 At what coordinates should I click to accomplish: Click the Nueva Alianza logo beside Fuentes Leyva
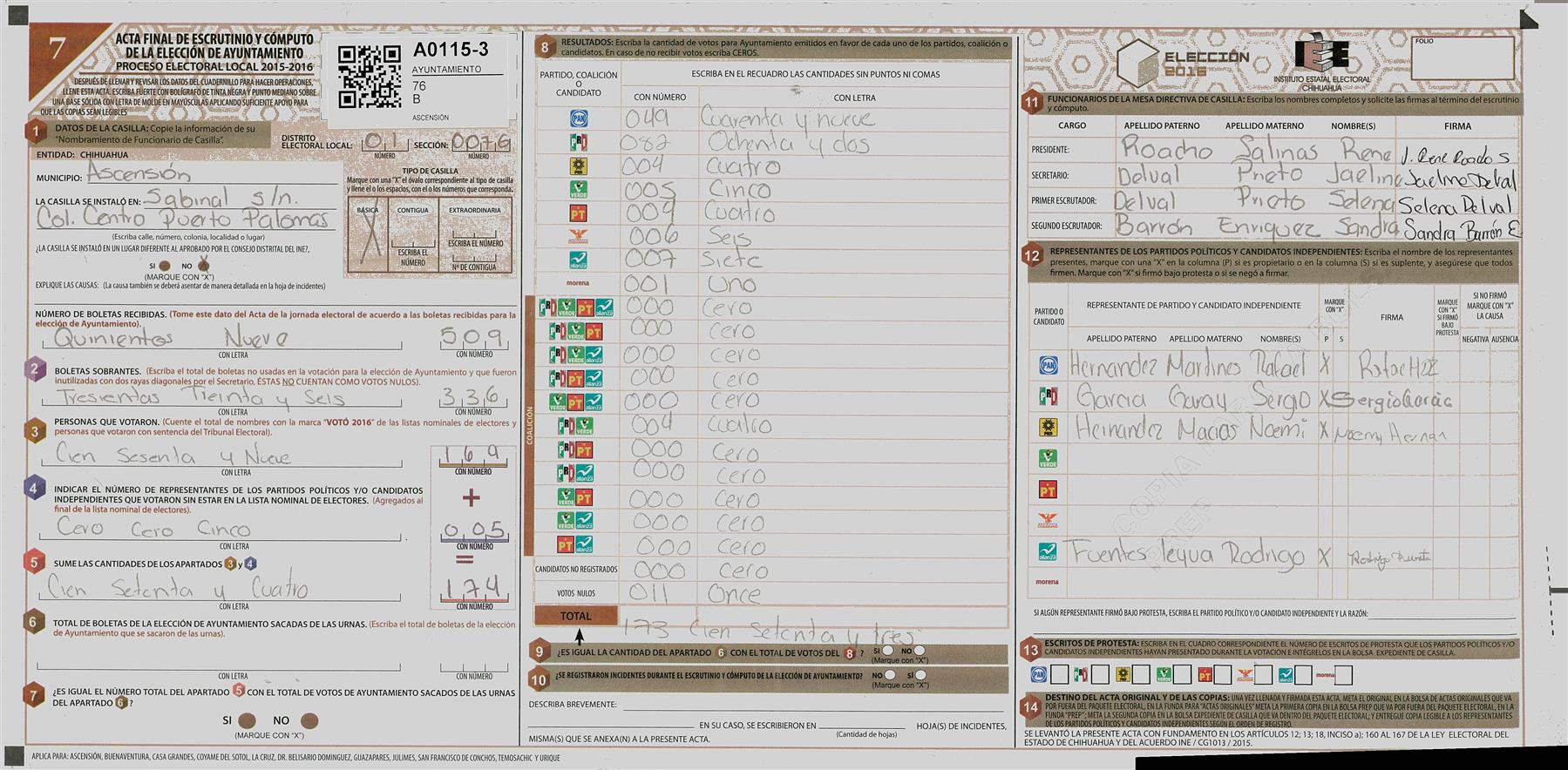(1048, 551)
